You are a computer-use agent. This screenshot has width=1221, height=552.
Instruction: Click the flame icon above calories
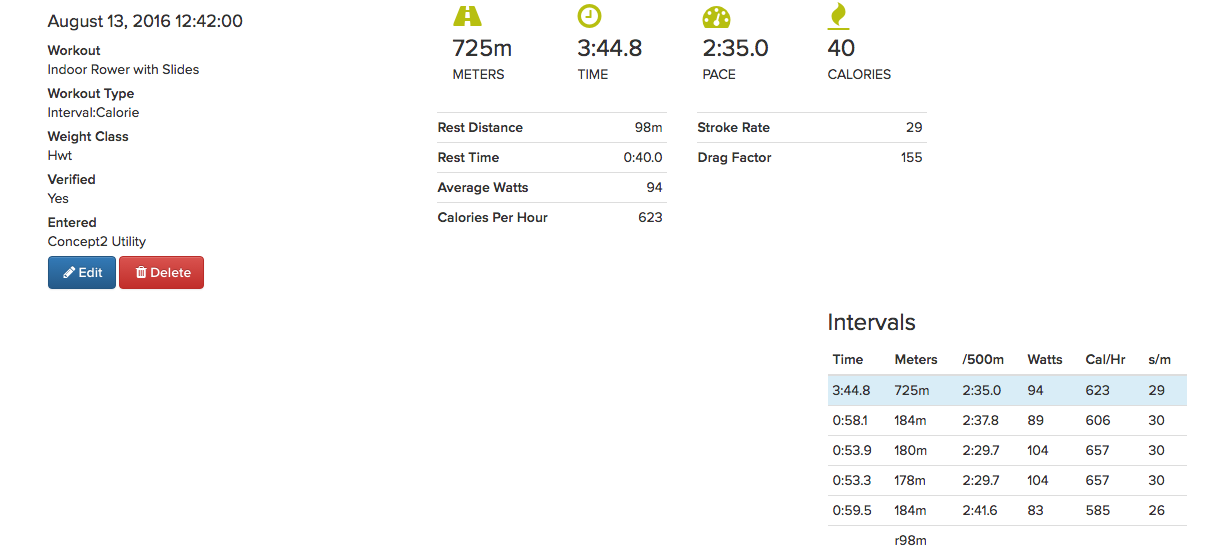pyautogui.click(x=838, y=15)
